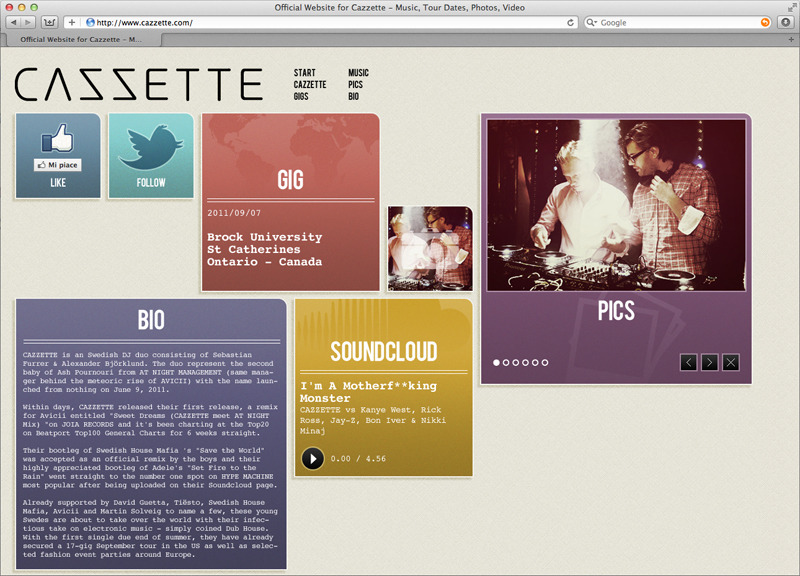
Task: Click the CAZZETTE logo
Action: (x=139, y=84)
